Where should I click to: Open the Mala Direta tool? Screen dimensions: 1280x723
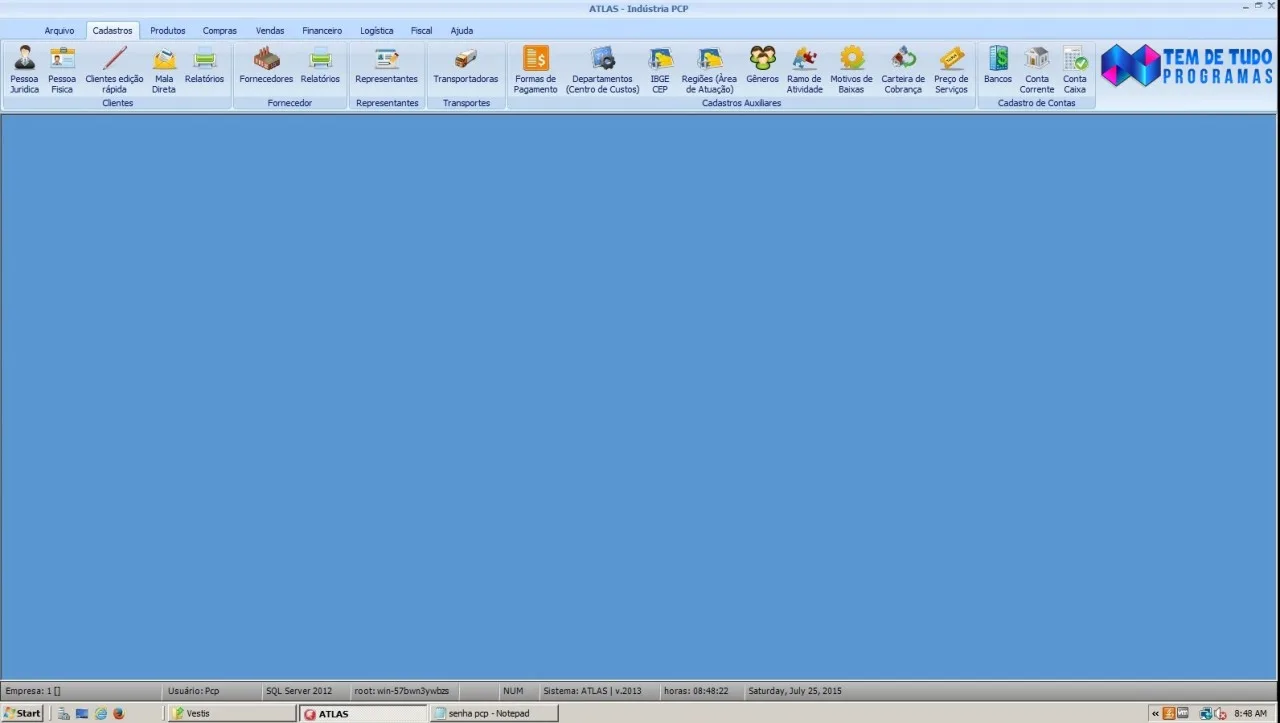click(164, 69)
